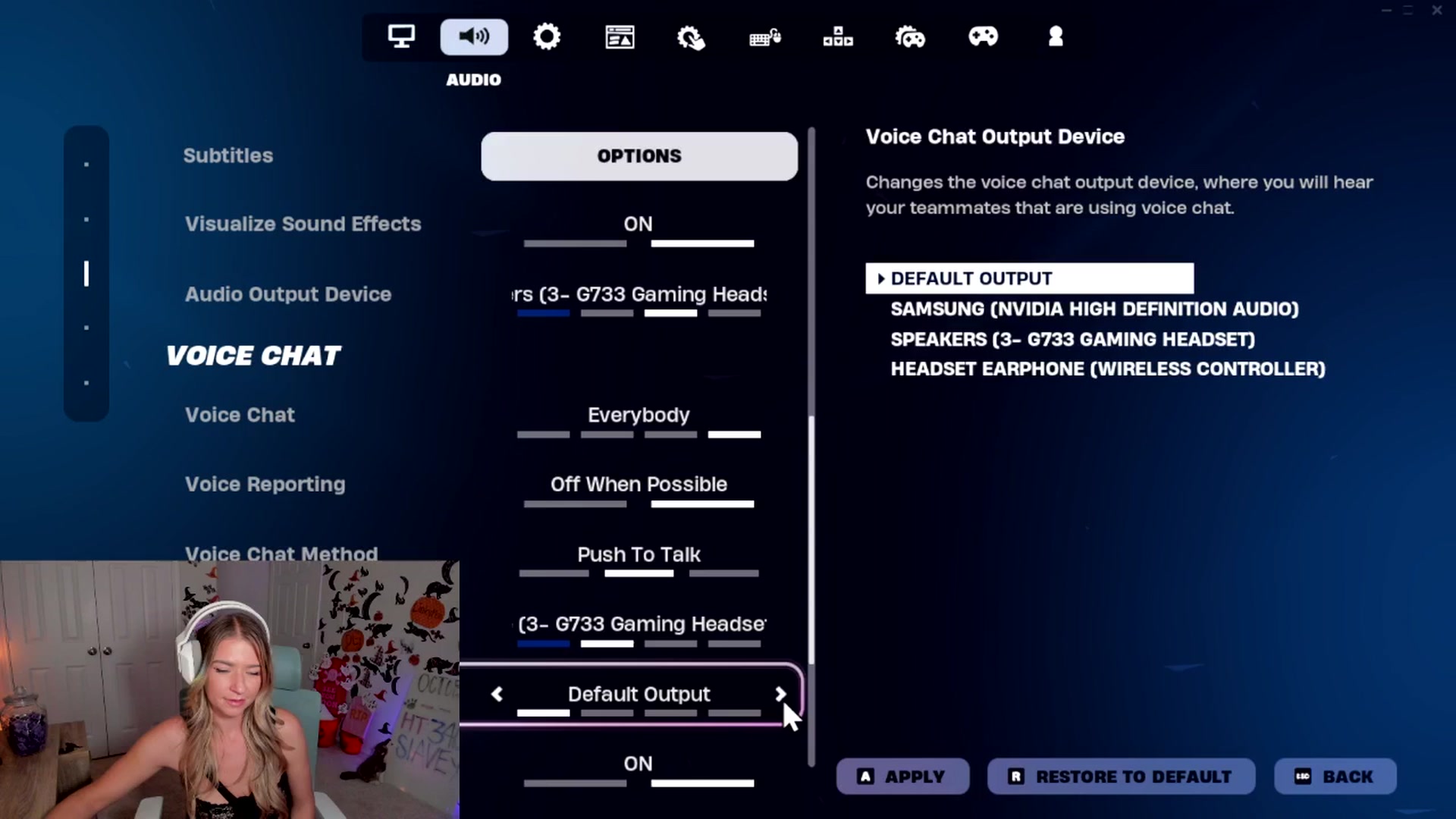This screenshot has height=819, width=1456.
Task: Close the game window
Action: click(1436, 10)
